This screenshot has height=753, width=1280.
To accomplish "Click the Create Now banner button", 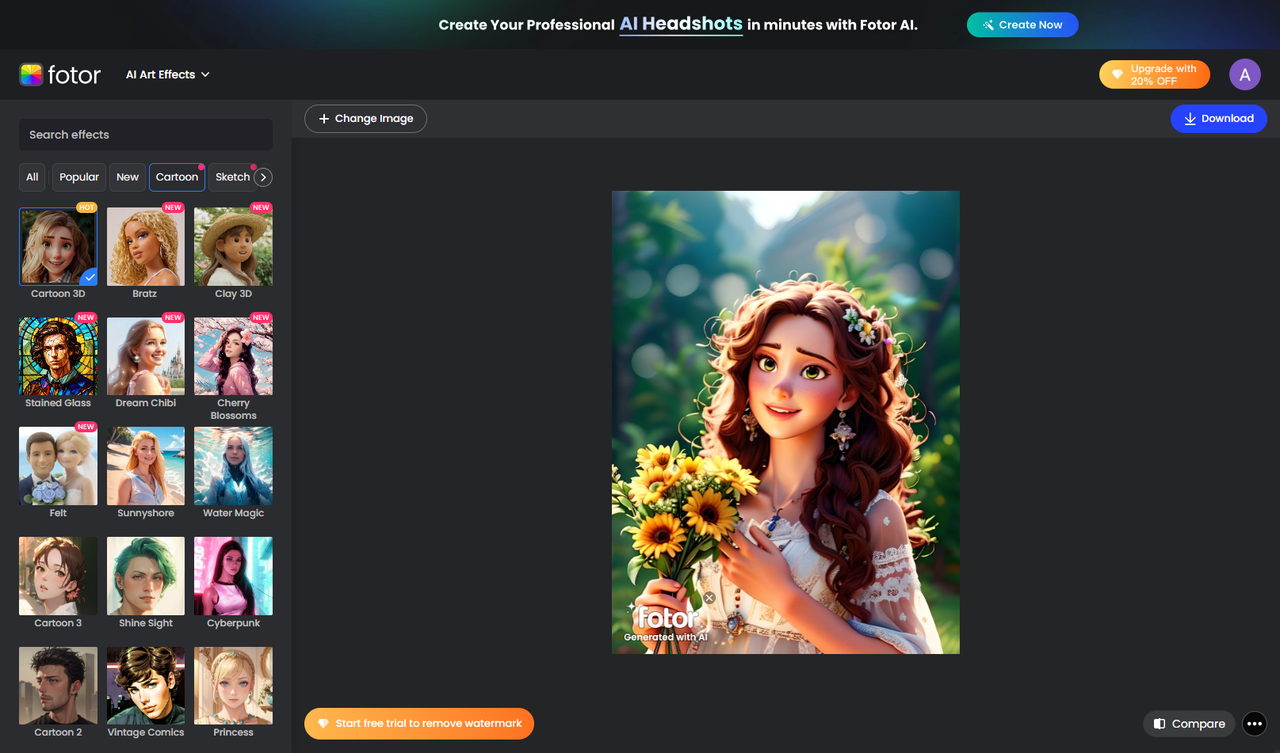I will point(1022,25).
